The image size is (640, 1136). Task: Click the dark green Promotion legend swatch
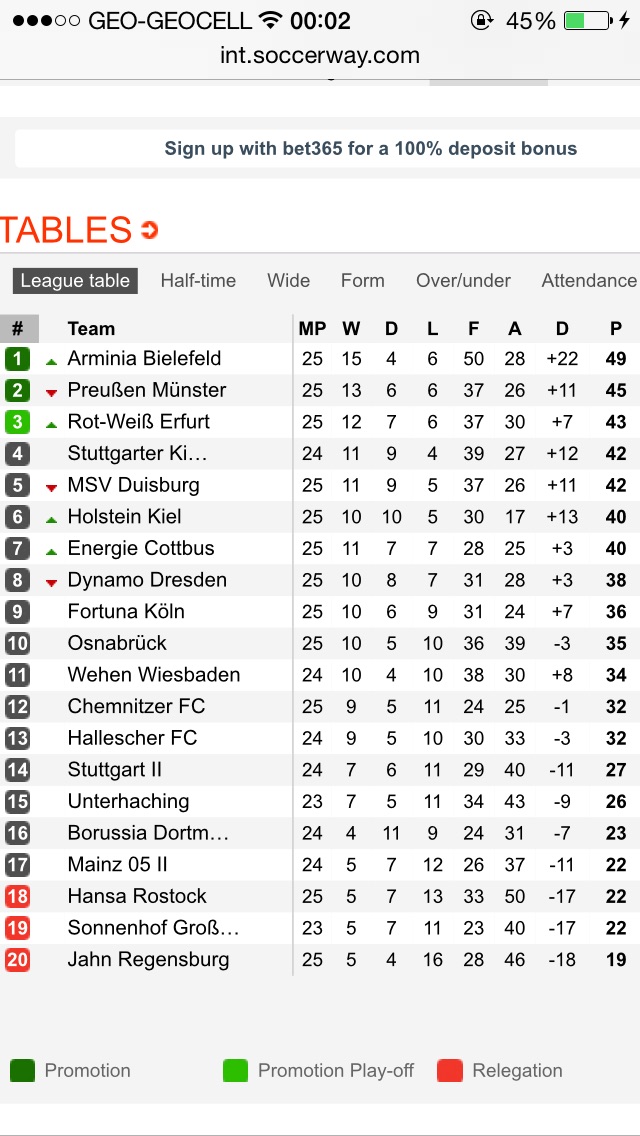(x=22, y=1071)
